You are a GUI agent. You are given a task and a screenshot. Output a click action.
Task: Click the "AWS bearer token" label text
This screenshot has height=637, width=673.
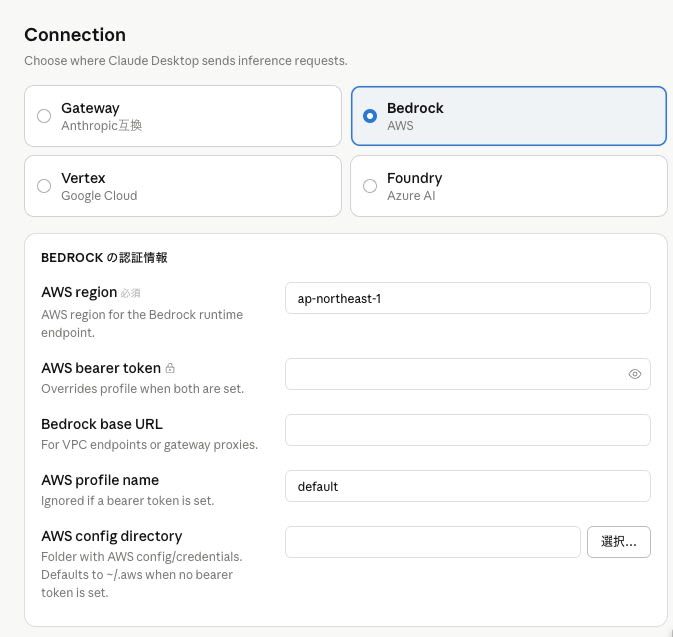(100, 368)
